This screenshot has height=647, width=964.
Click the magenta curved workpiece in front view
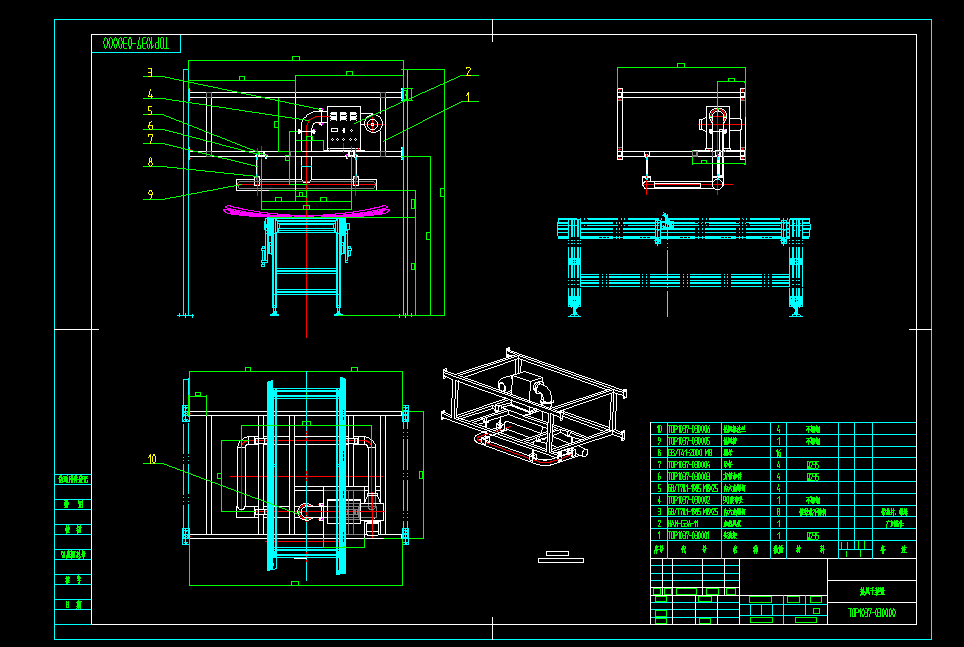306,211
